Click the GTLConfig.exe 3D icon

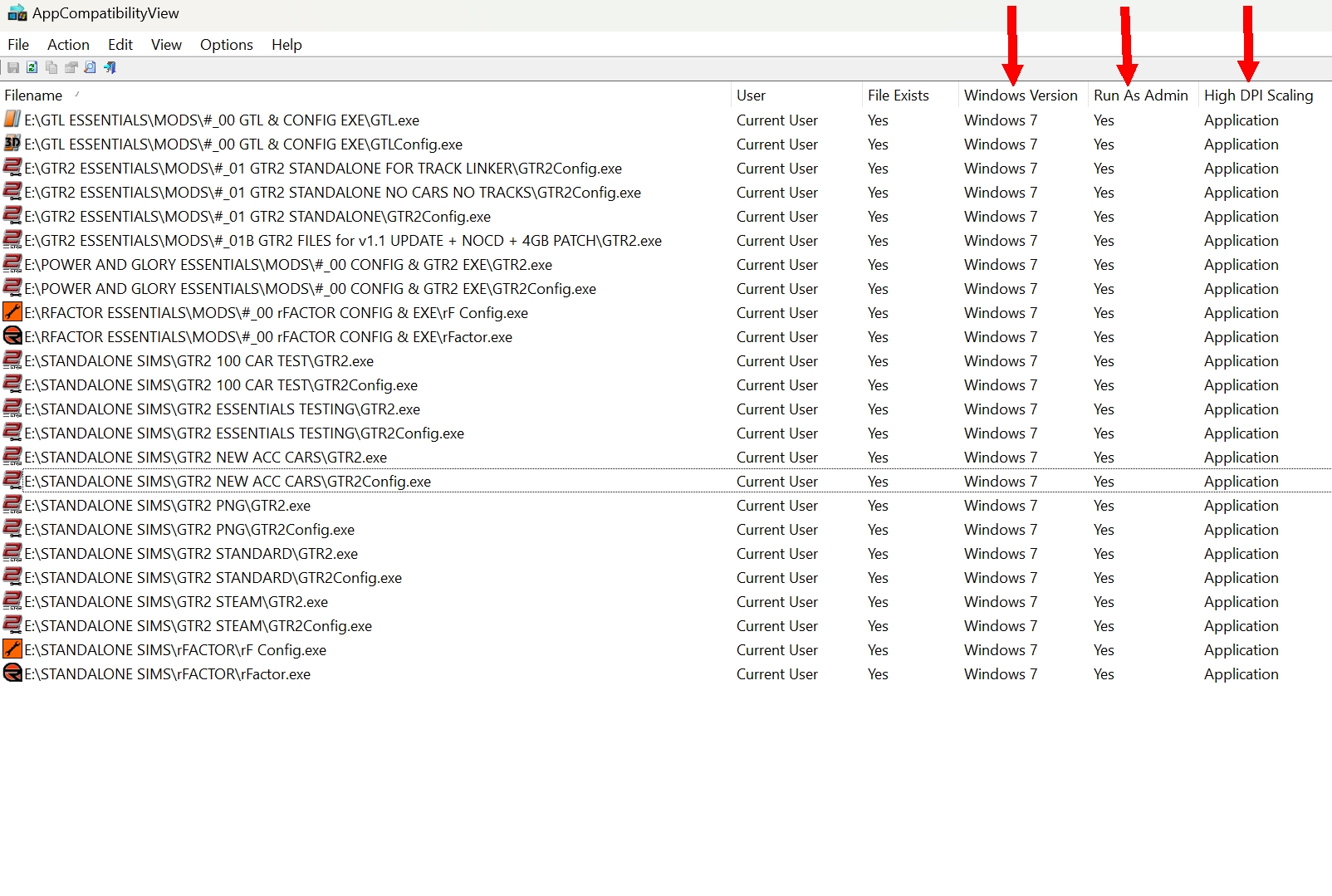tap(12, 144)
